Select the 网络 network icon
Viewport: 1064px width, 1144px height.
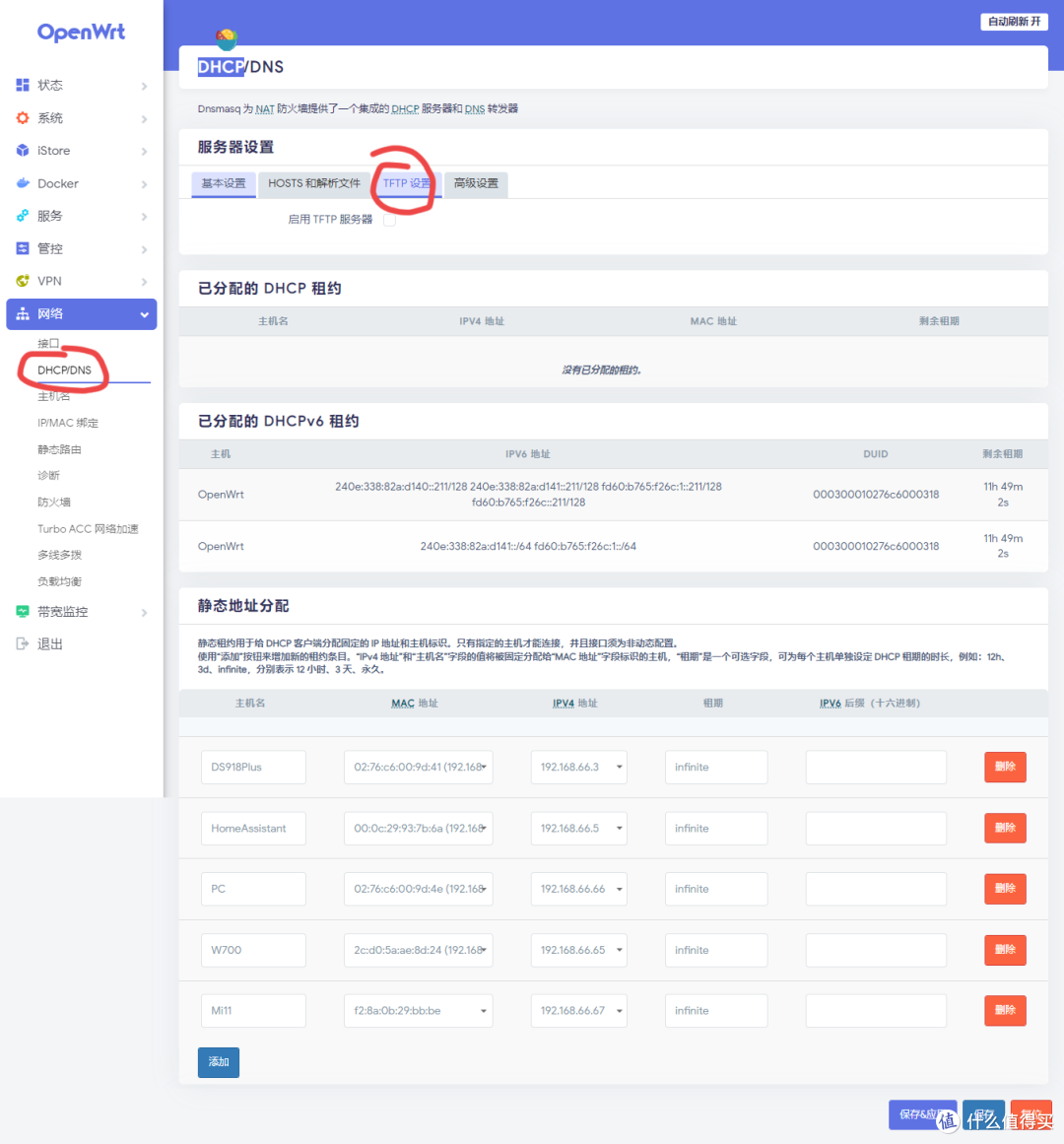pyautogui.click(x=22, y=313)
